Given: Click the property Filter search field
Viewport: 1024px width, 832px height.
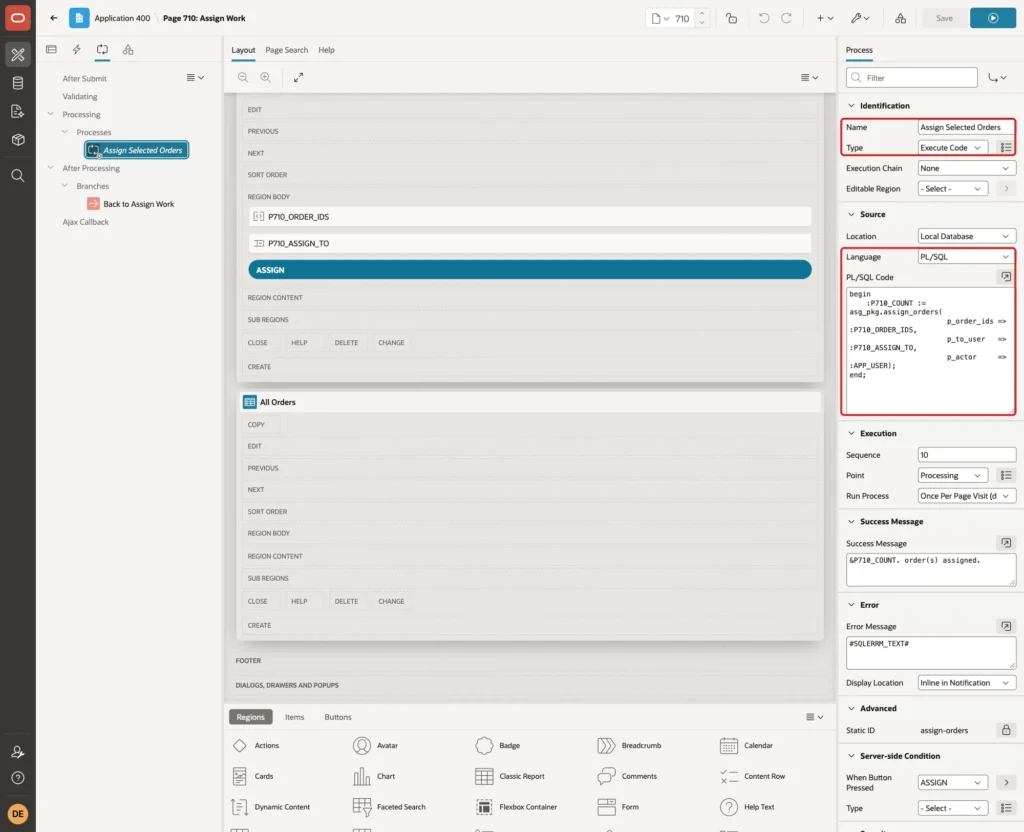Looking at the screenshot, I should pos(912,78).
